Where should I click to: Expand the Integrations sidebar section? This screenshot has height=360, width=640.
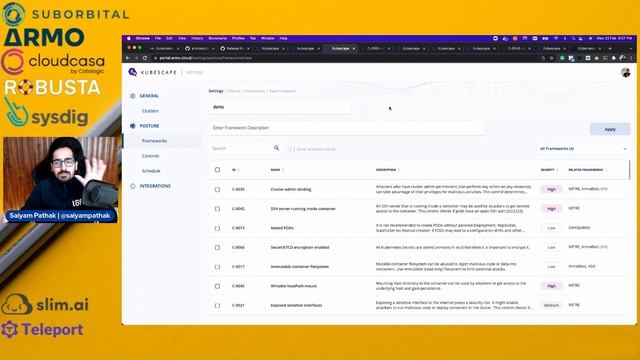tap(155, 186)
